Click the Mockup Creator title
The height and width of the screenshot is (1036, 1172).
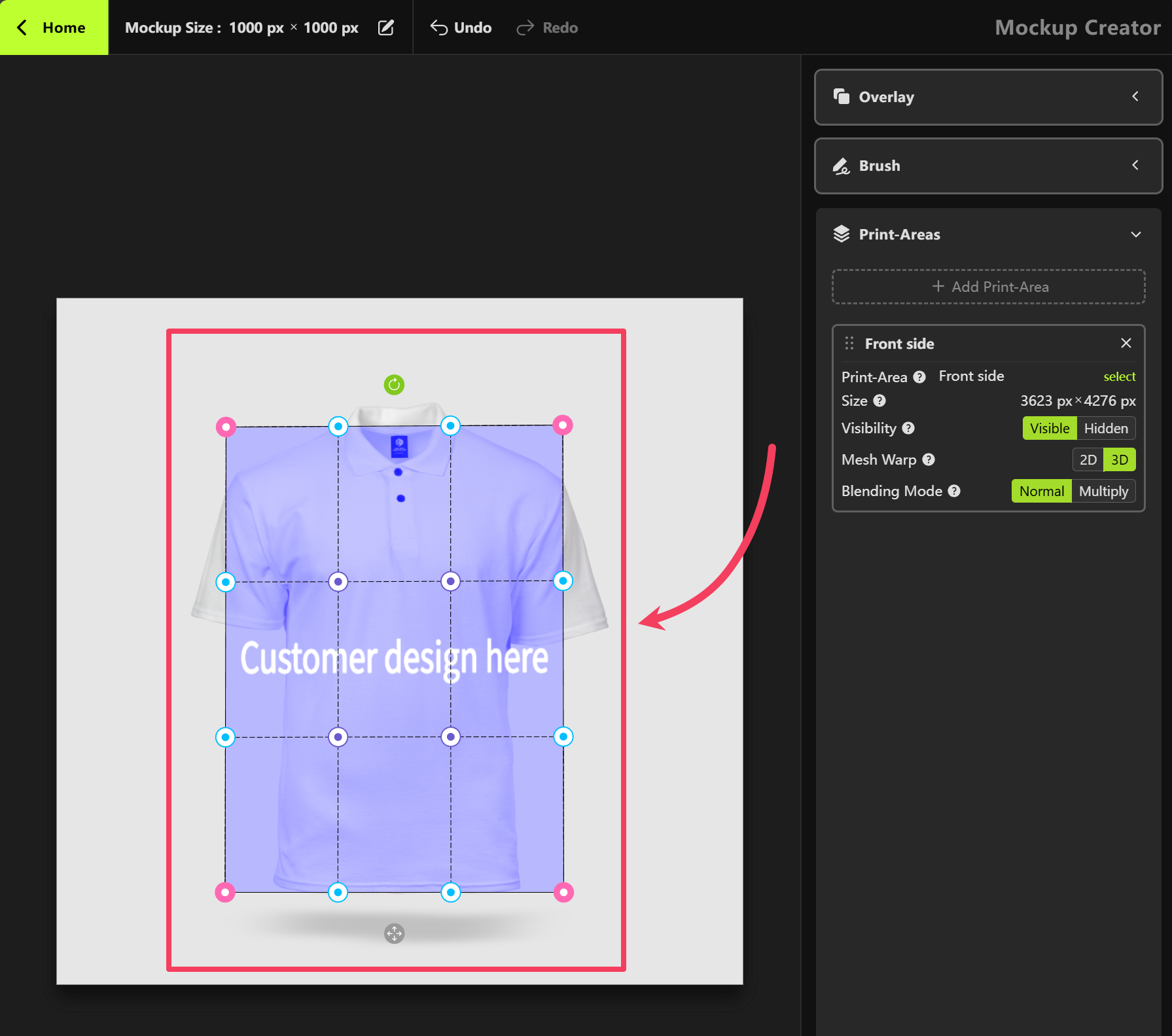[x=1078, y=27]
